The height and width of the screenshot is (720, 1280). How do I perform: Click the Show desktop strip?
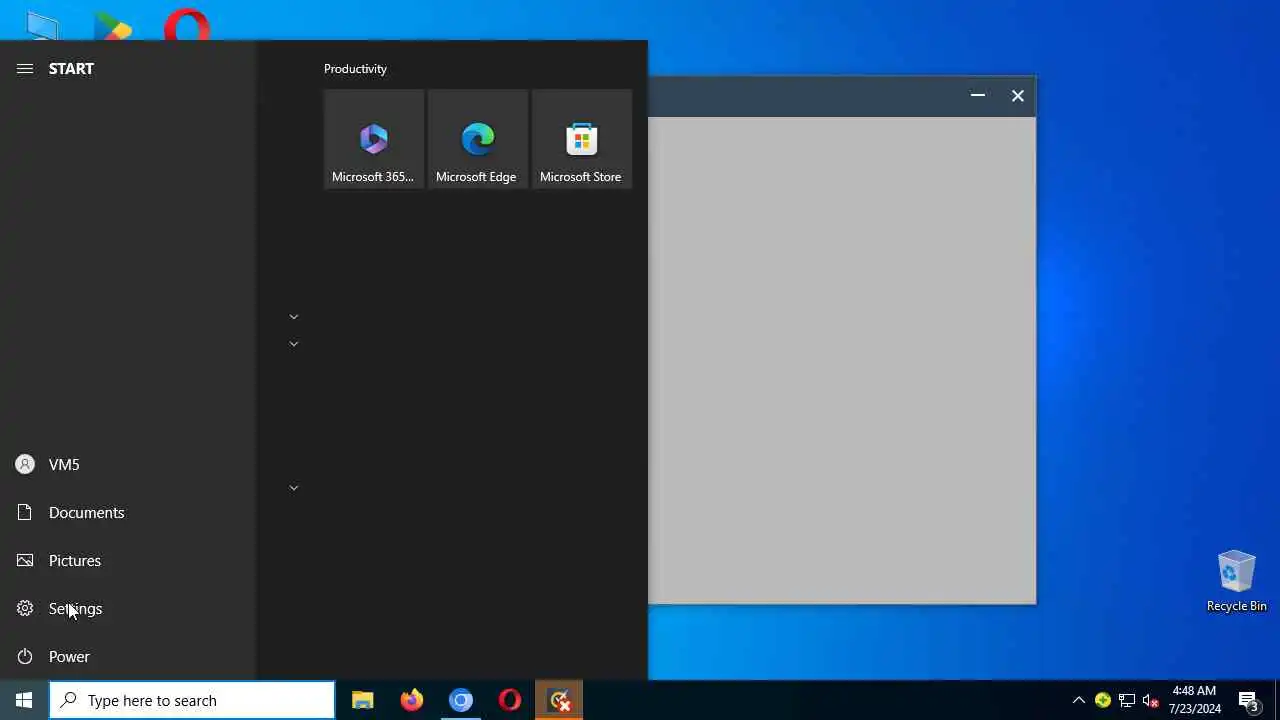pos(1277,700)
